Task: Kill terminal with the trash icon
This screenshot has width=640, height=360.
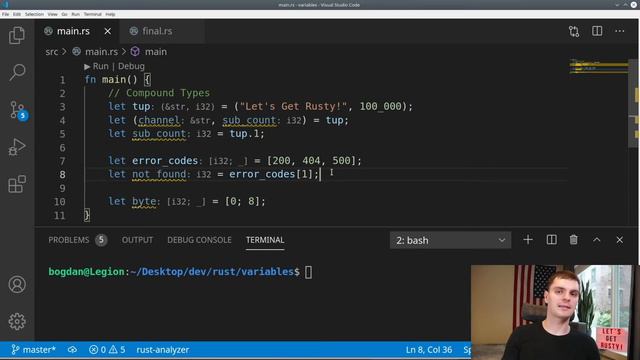Action: click(573, 240)
